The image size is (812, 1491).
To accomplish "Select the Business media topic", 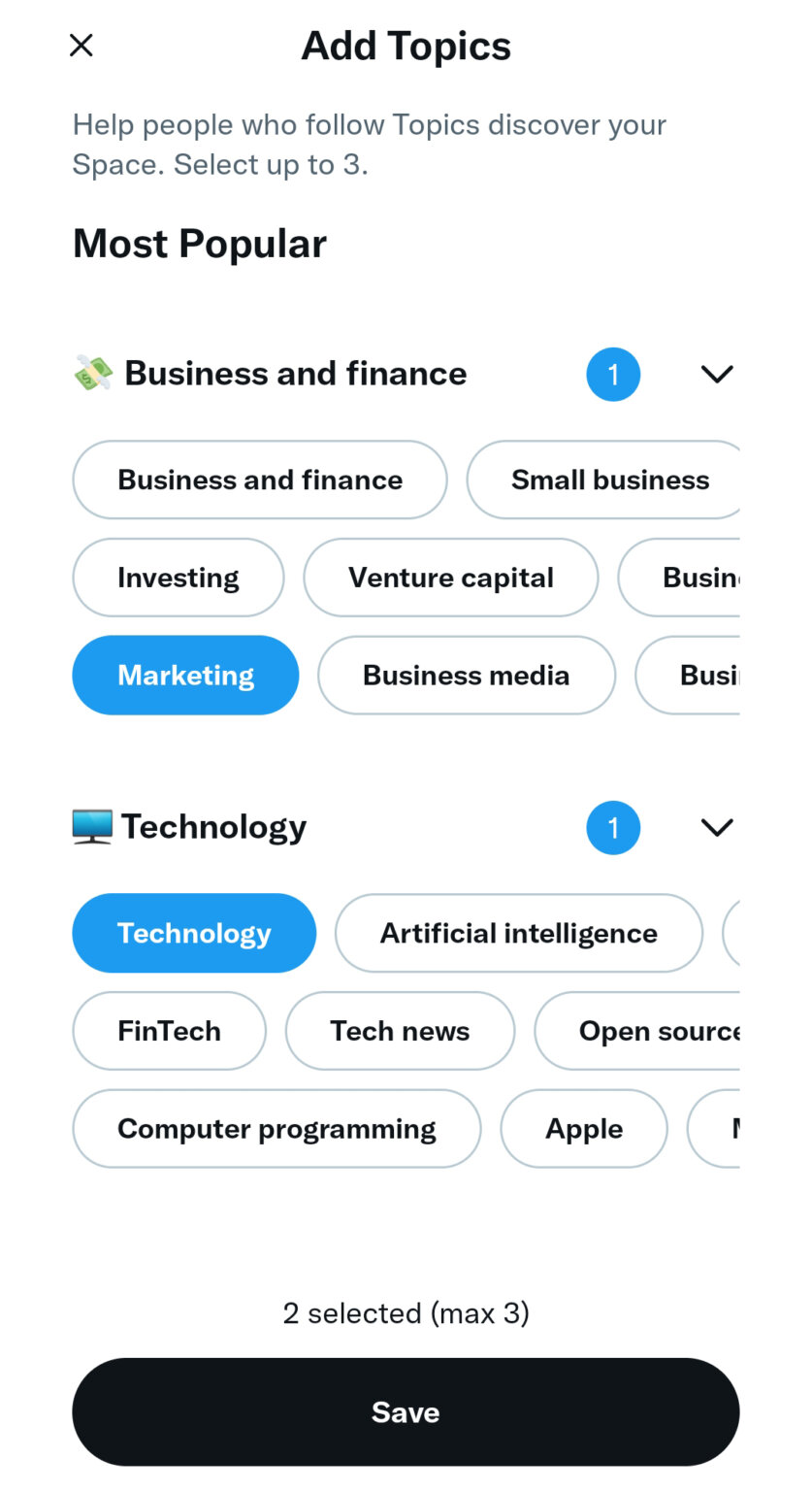I will (466, 675).
